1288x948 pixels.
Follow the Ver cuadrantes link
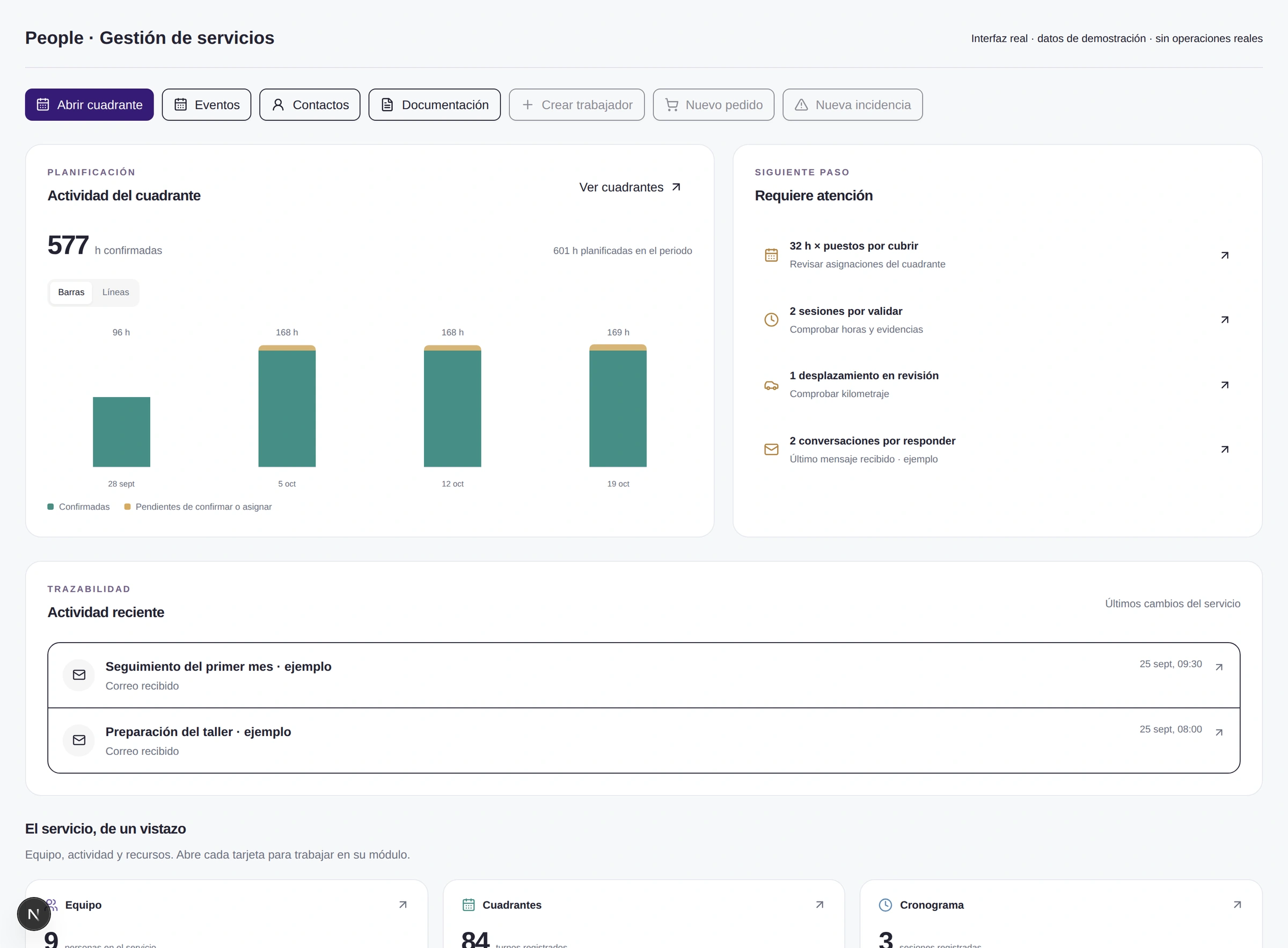coord(630,187)
